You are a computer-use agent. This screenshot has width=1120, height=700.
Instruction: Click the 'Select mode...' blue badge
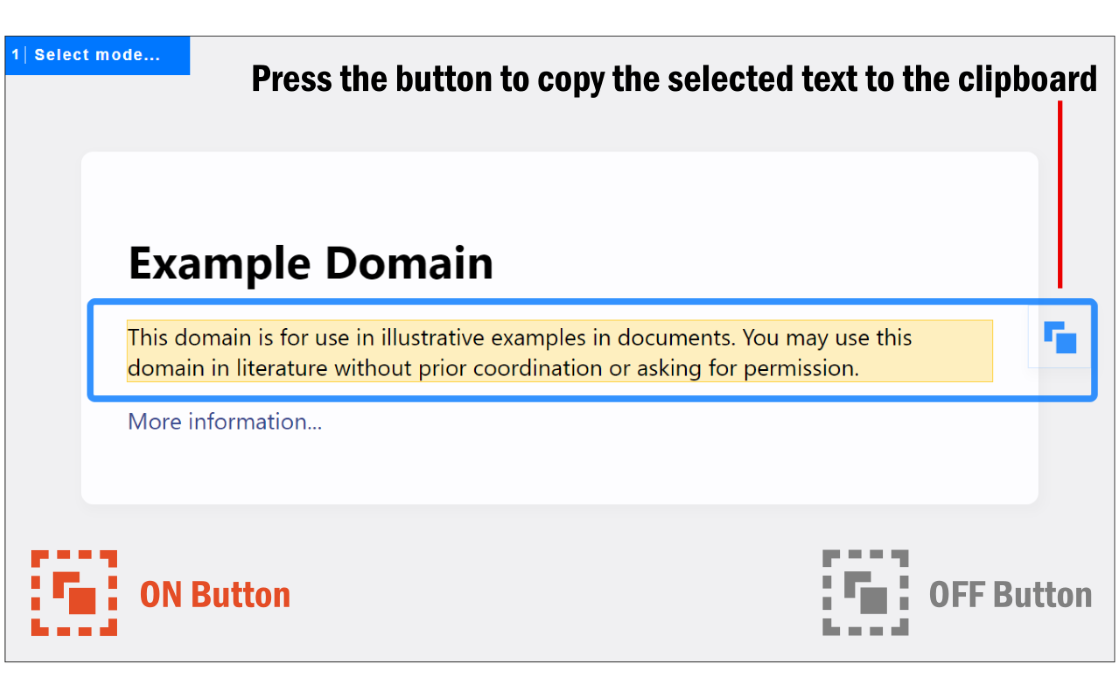pyautogui.click(x=97, y=55)
